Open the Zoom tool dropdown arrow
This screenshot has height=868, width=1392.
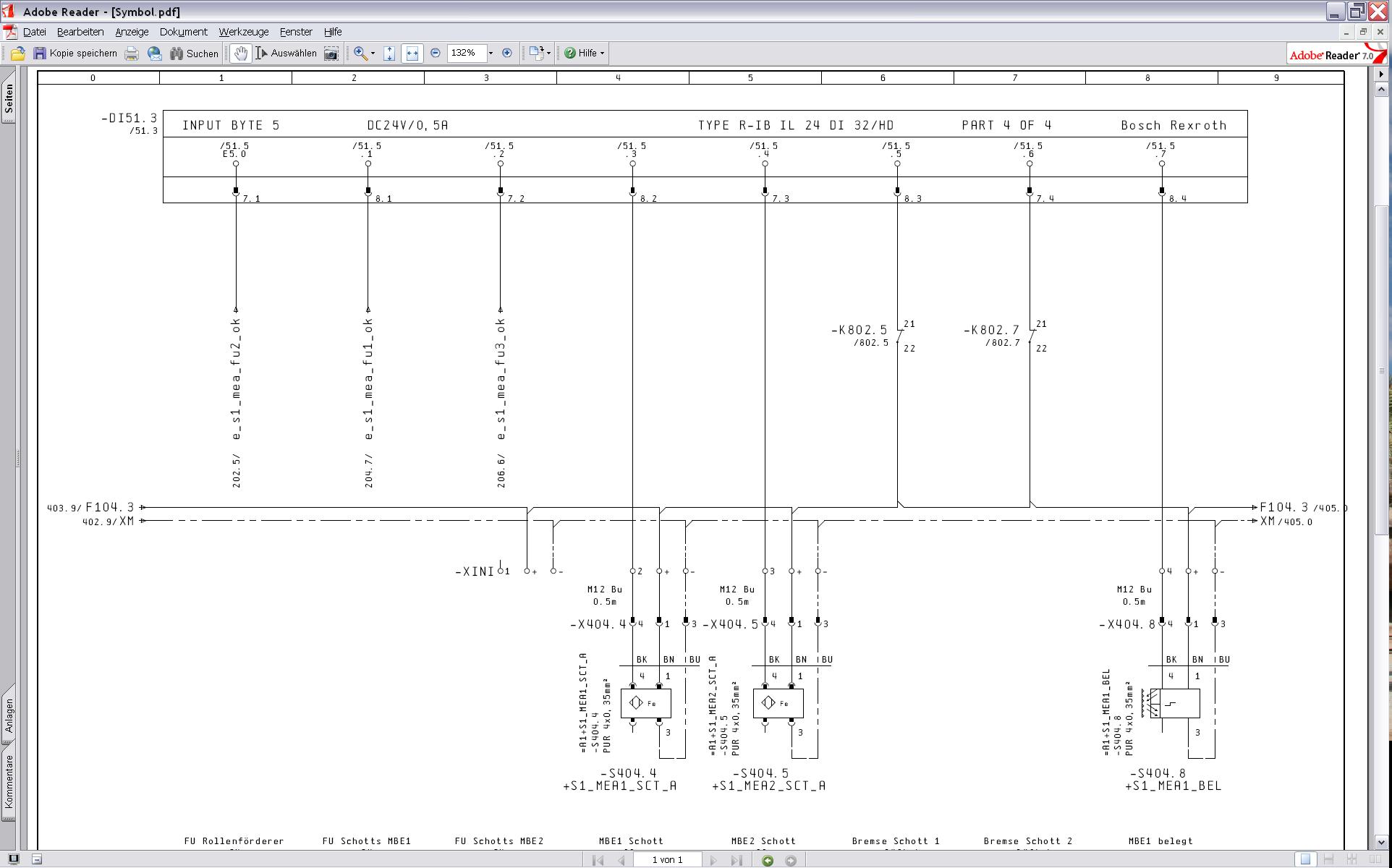tap(373, 54)
